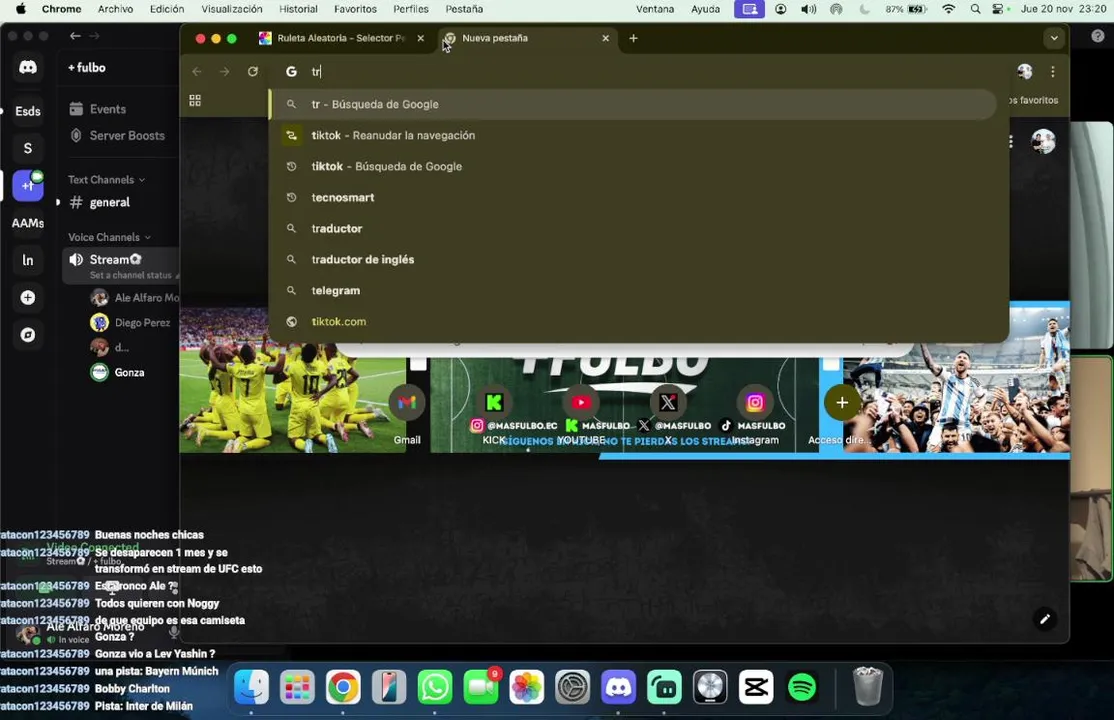Open Finder from the Dock
The height and width of the screenshot is (720, 1114).
tap(252, 687)
